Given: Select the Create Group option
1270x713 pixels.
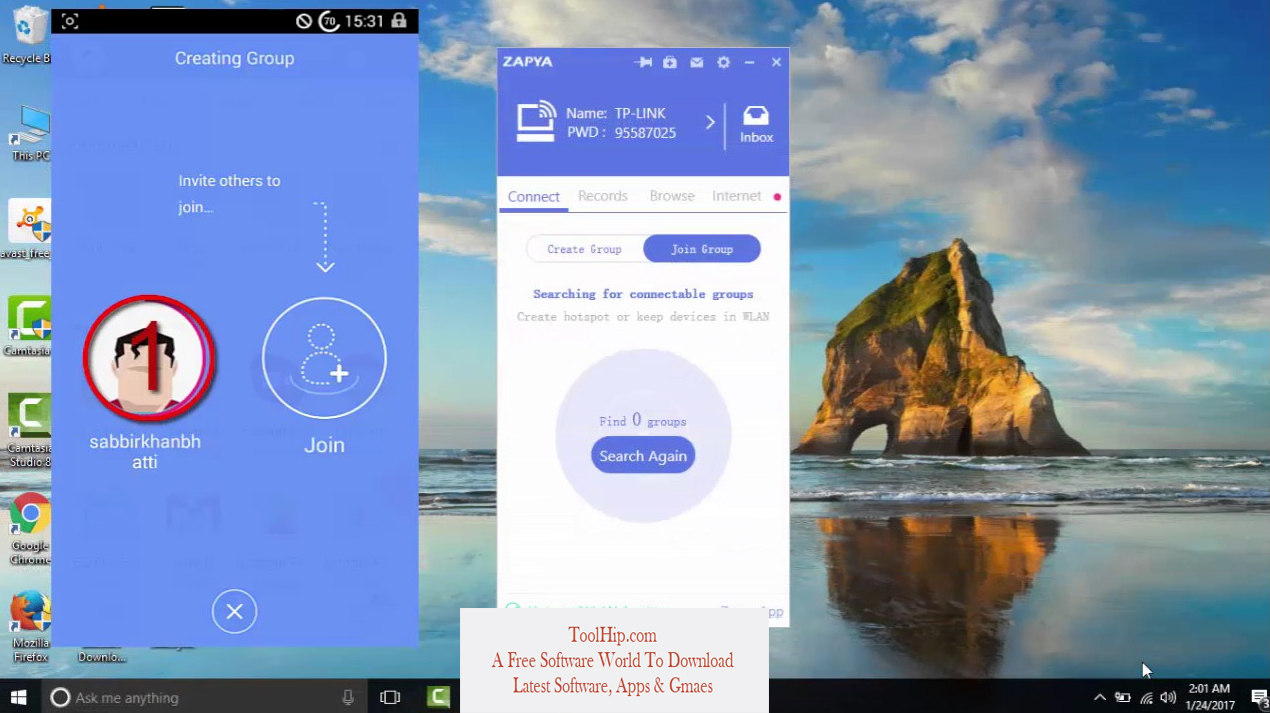Looking at the screenshot, I should pos(584,249).
